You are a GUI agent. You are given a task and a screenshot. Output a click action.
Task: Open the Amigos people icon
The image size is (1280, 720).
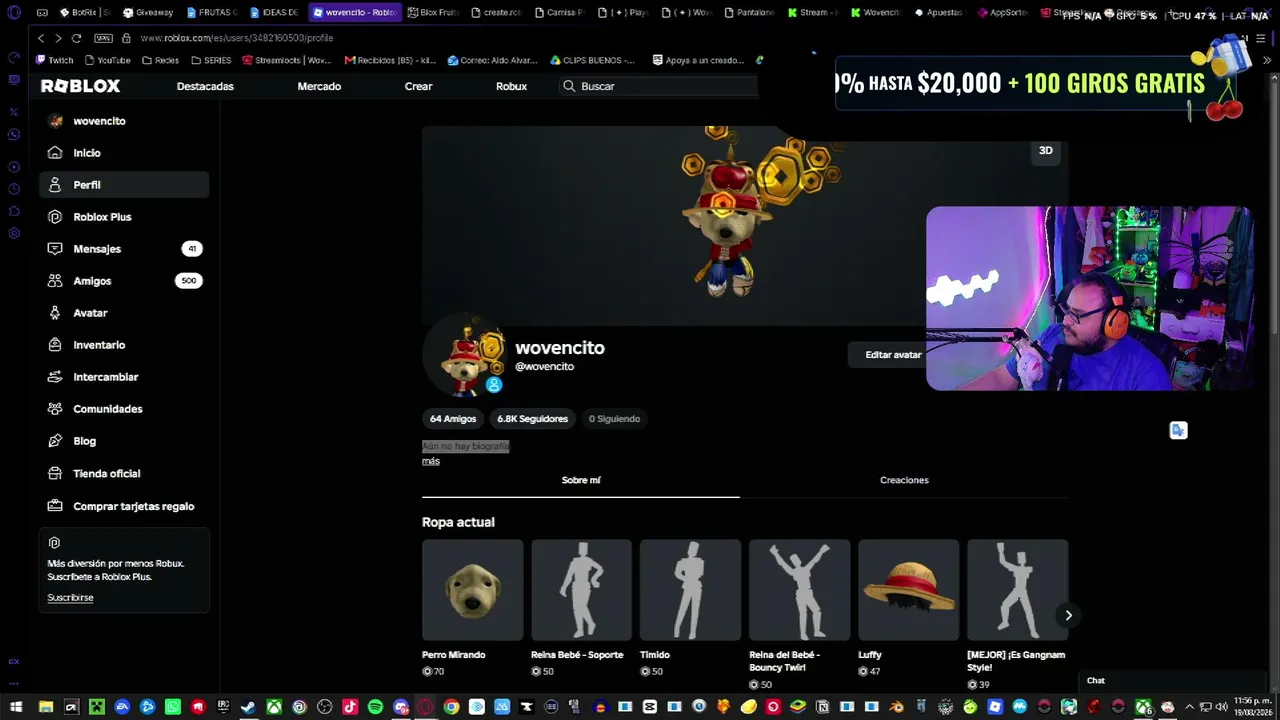[55, 281]
